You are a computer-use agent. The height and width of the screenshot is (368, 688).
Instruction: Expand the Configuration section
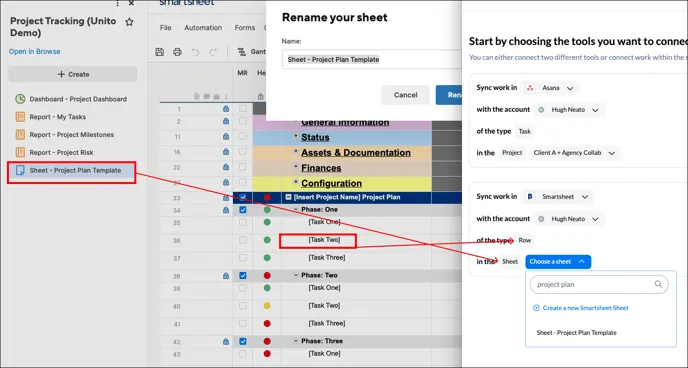[x=296, y=182]
